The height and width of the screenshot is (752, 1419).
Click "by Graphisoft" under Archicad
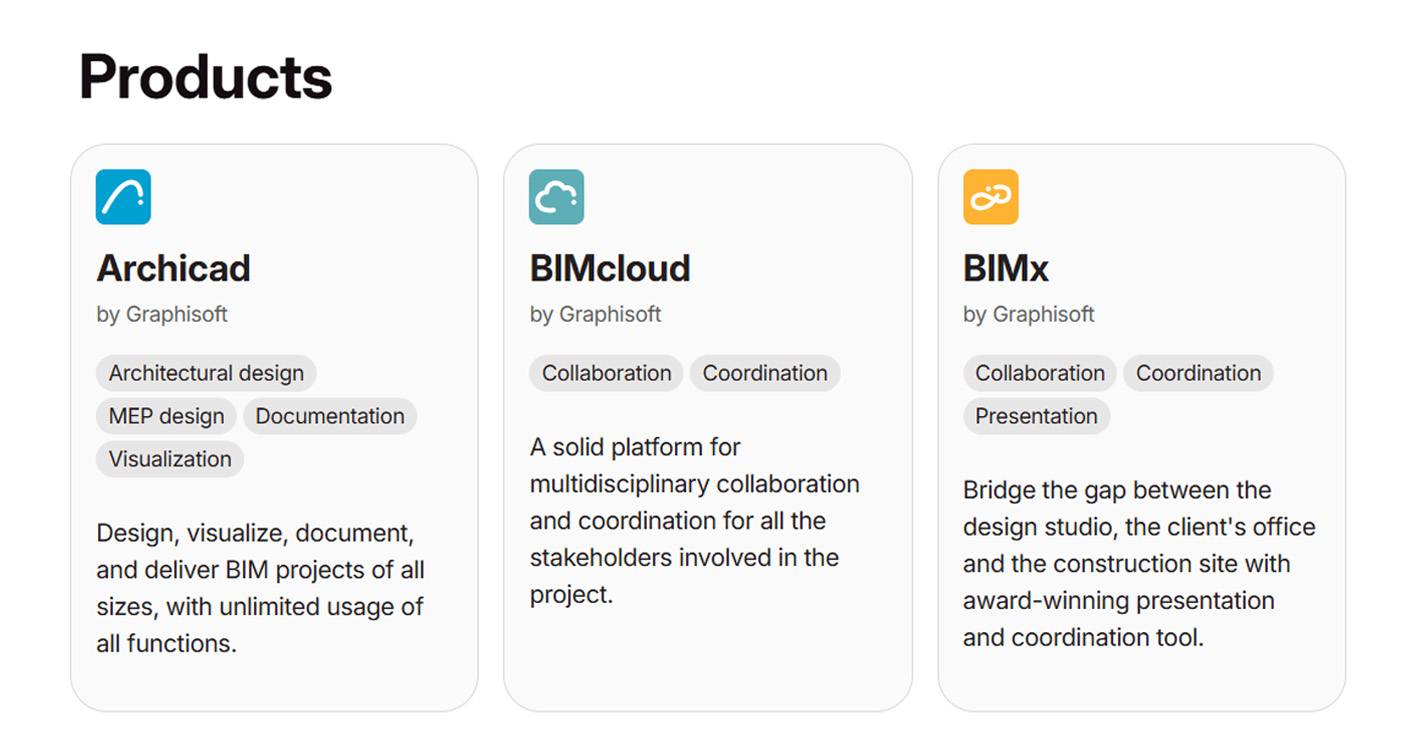tap(162, 314)
